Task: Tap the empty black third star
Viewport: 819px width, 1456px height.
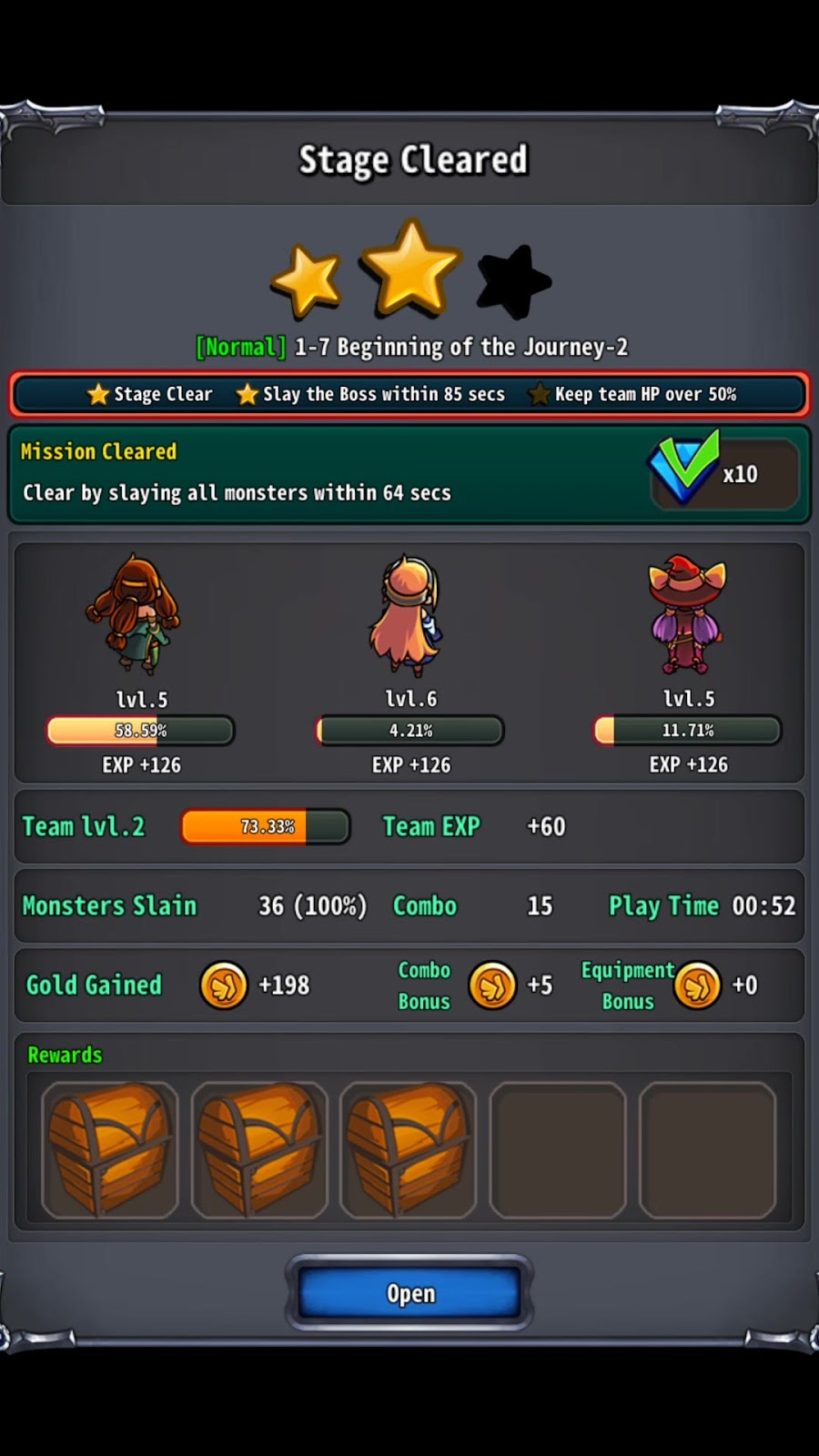Action: coord(513,281)
